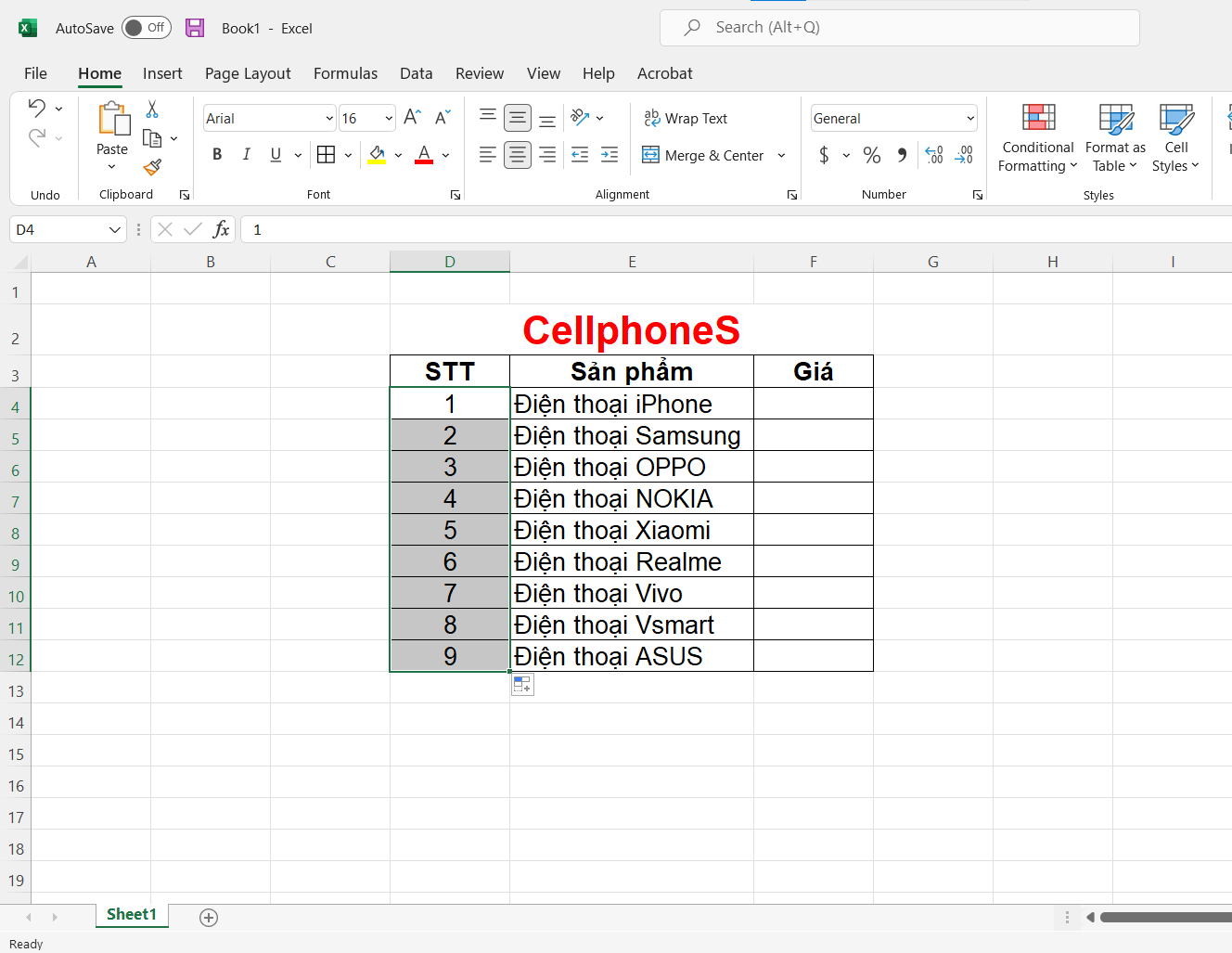Click the Orientation text angle icon

point(580,118)
